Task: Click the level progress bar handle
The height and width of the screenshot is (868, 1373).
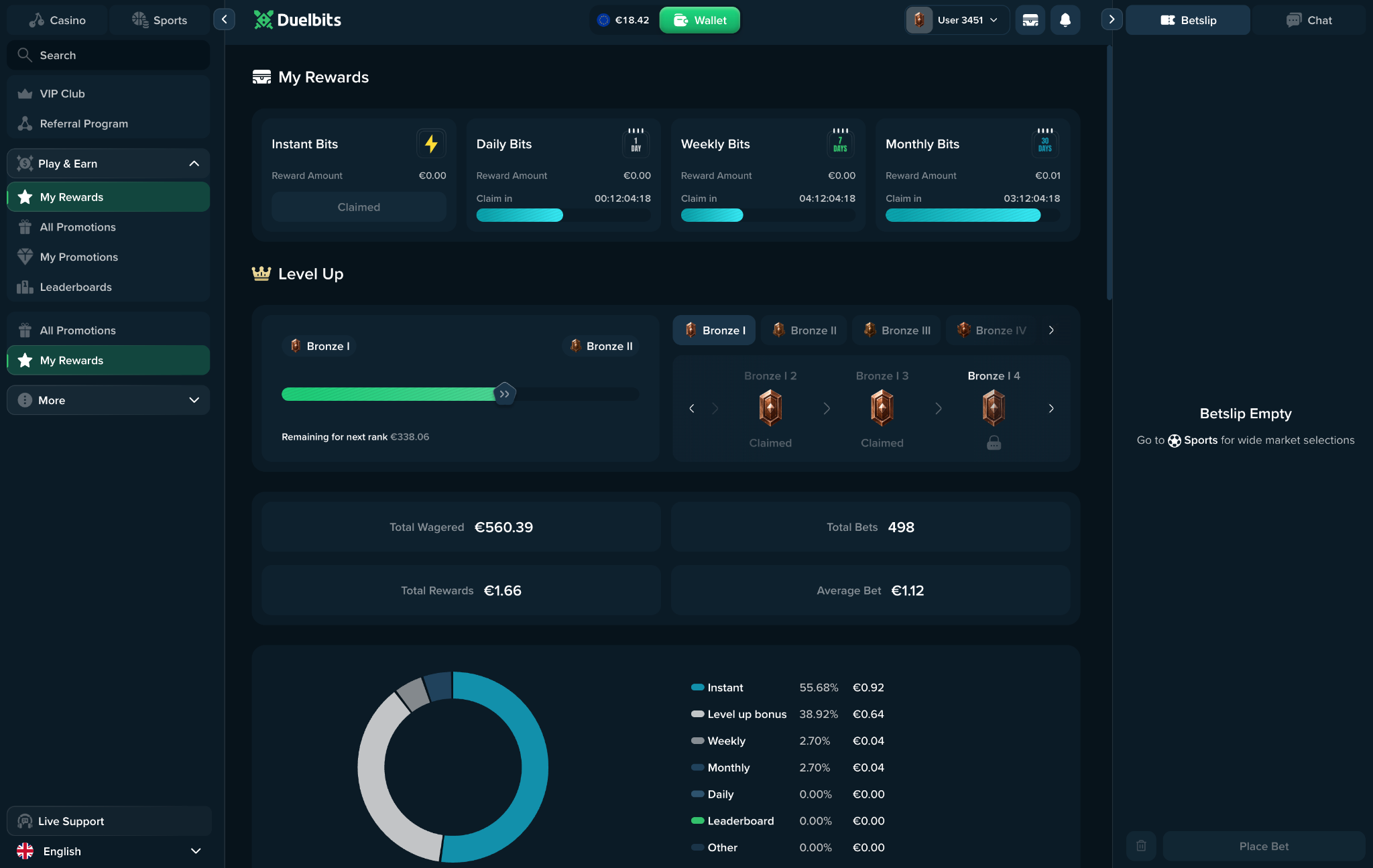Action: coord(504,394)
